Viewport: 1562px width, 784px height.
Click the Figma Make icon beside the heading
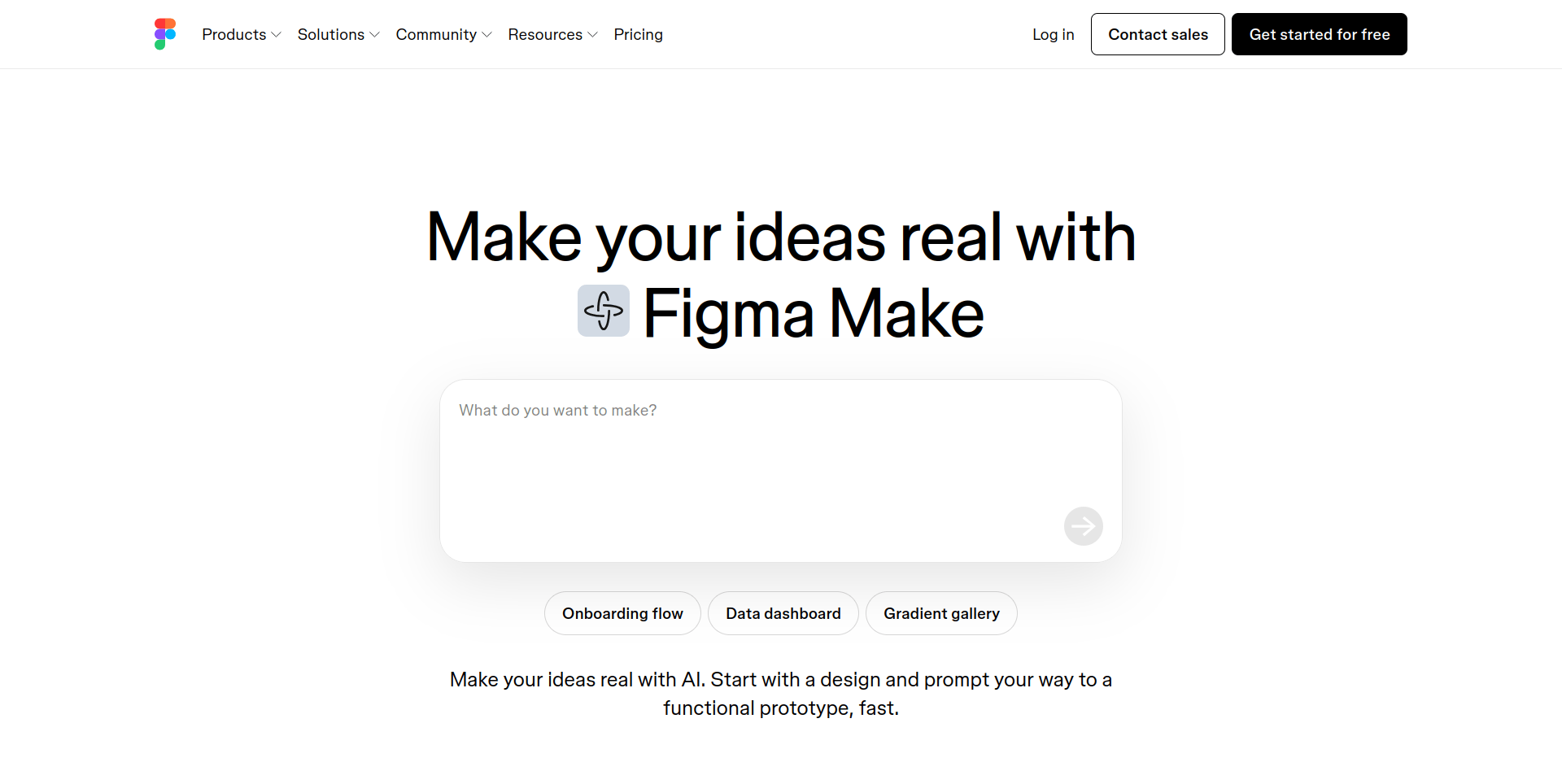(603, 311)
